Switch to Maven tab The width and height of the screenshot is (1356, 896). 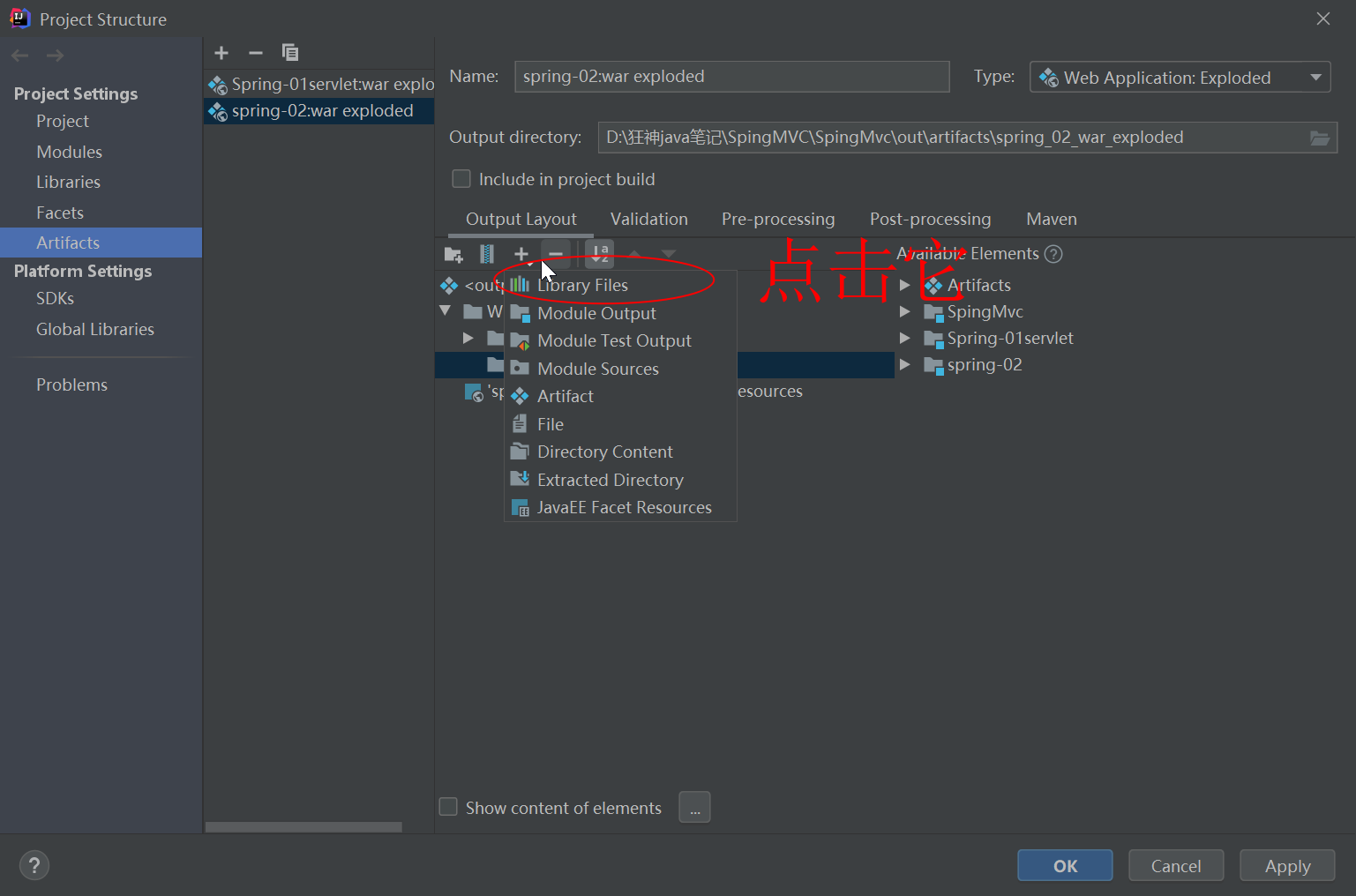1052,219
